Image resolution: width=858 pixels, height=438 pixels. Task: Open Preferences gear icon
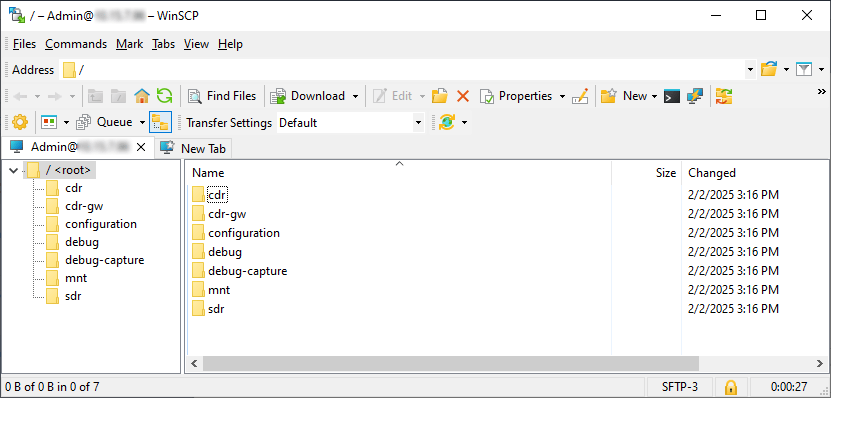20,122
